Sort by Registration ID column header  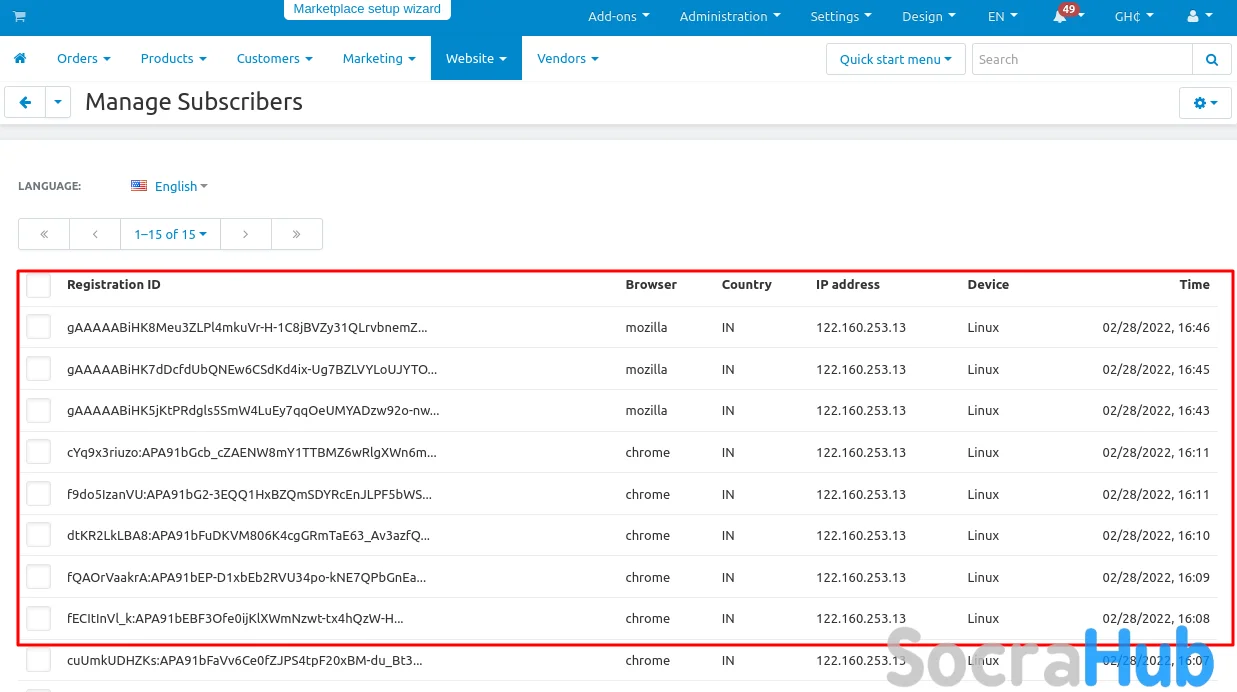pyautogui.click(x=114, y=285)
